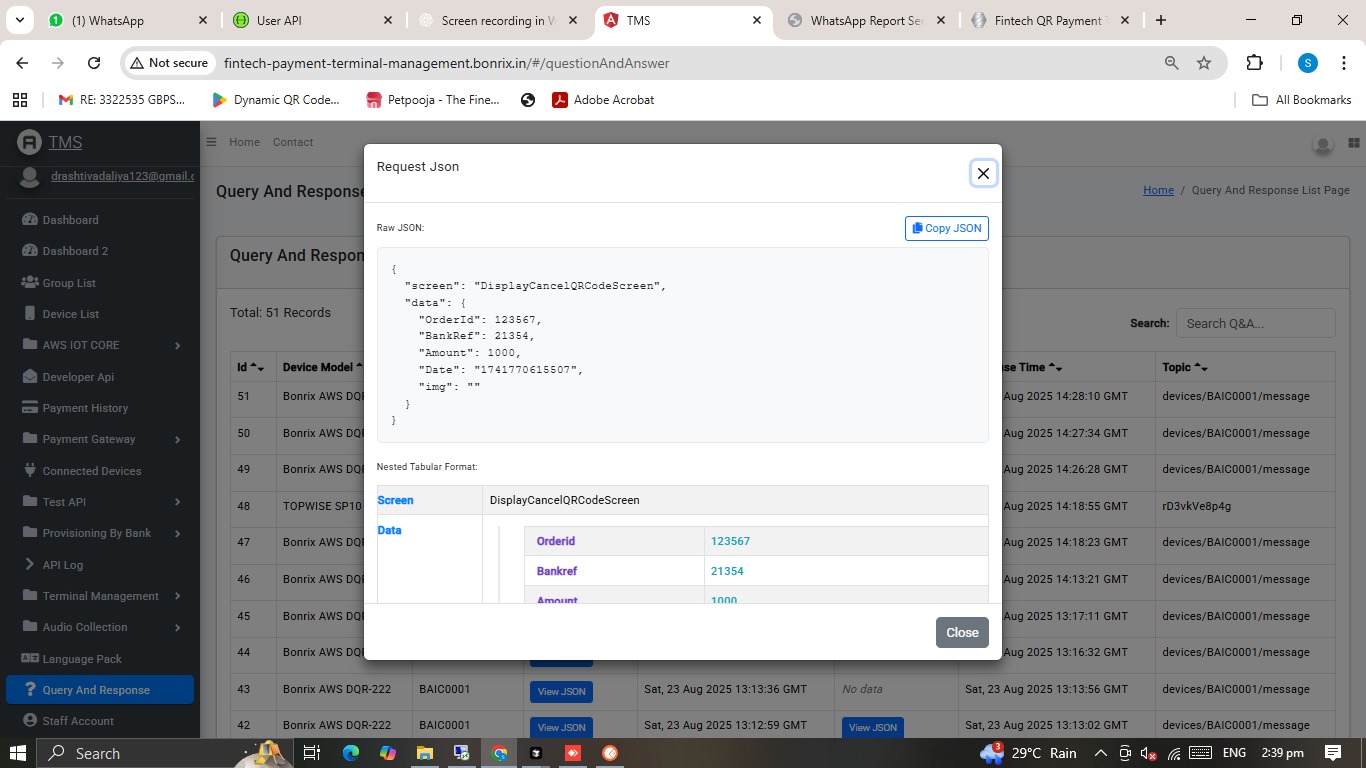Select the Group List people icon
Image resolution: width=1366 pixels, height=768 pixels.
click(x=30, y=283)
